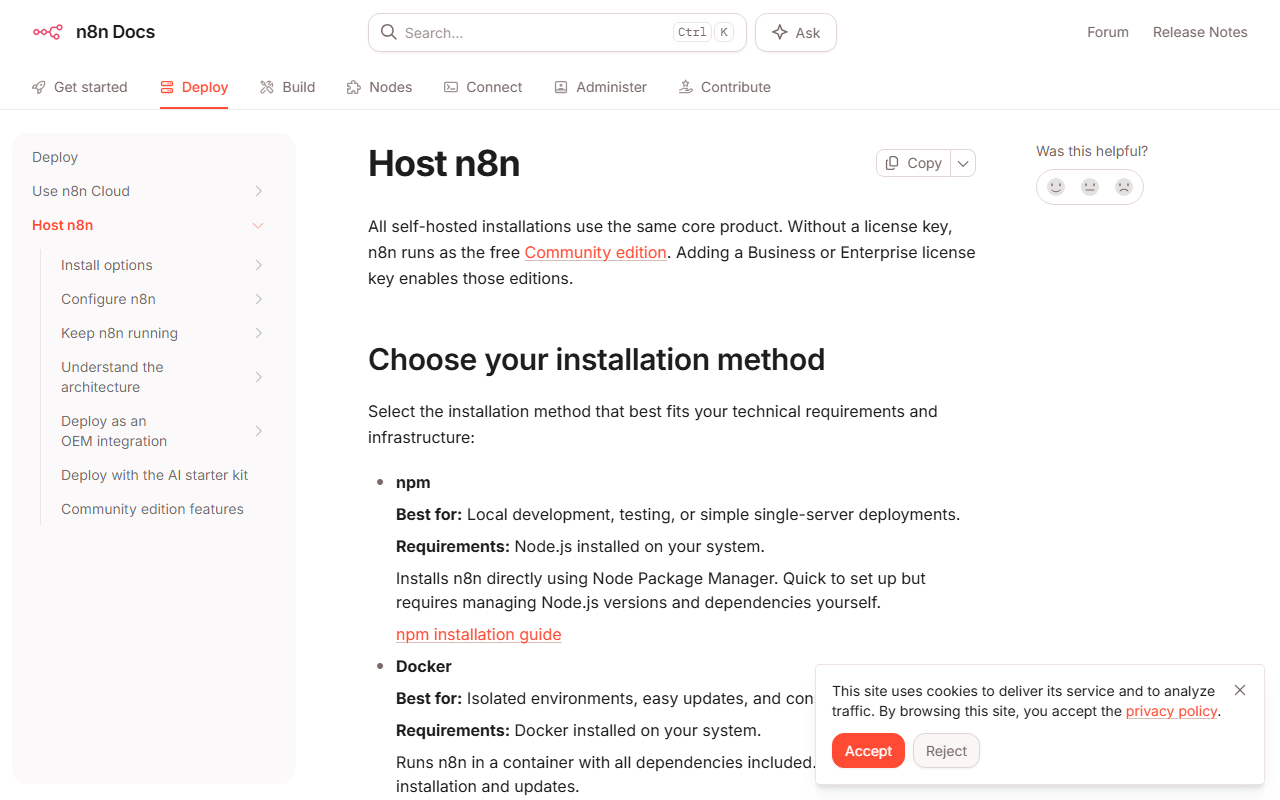Open the npm installation guide link
The height and width of the screenshot is (800, 1280).
click(x=478, y=634)
